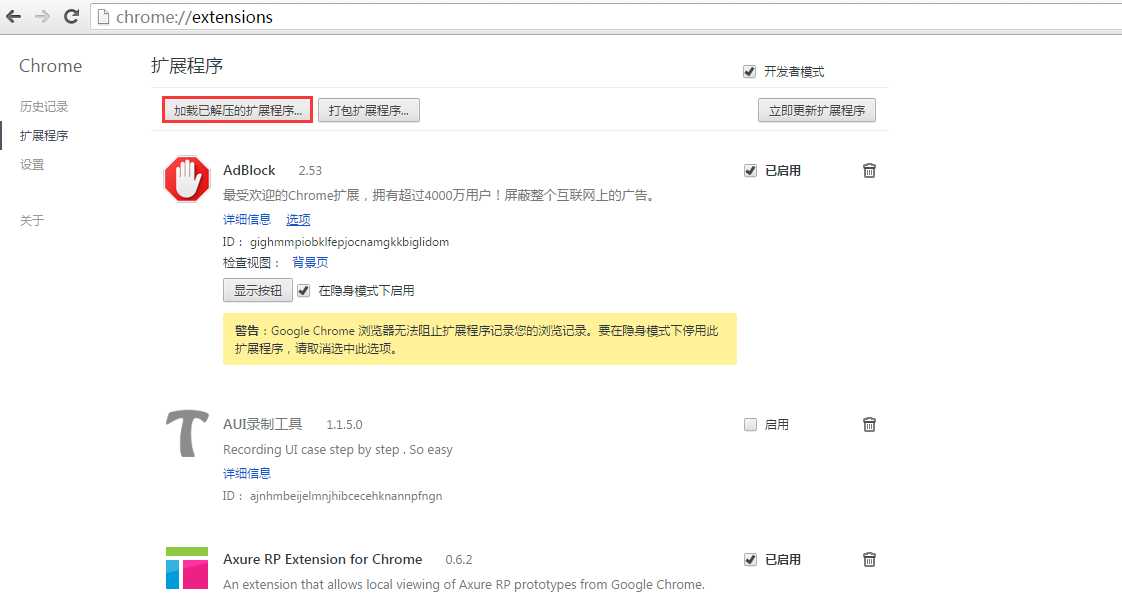Enable the AUI录制工具 extension checkbox
Viewport: 1122px width, 598px height.
click(750, 424)
